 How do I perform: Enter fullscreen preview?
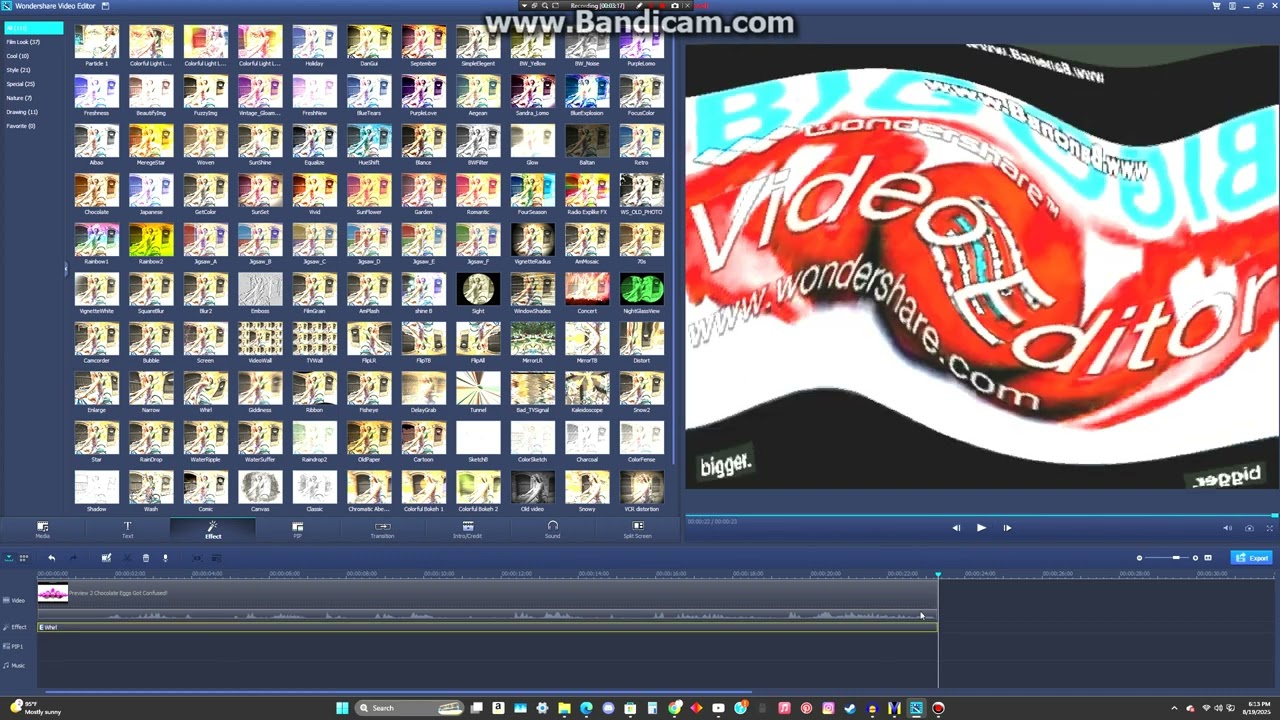(x=1270, y=528)
